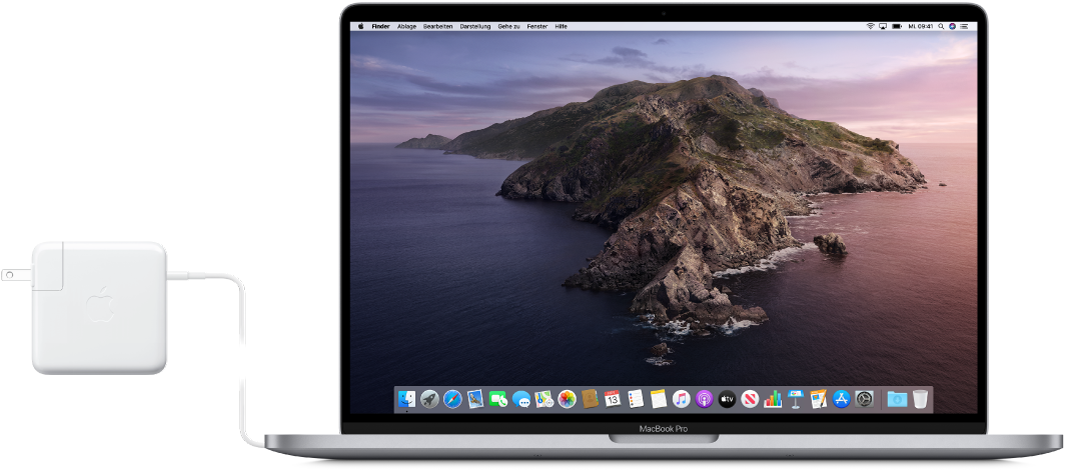The width and height of the screenshot is (1067, 473).
Task: Launch Music app icon
Action: (681, 399)
